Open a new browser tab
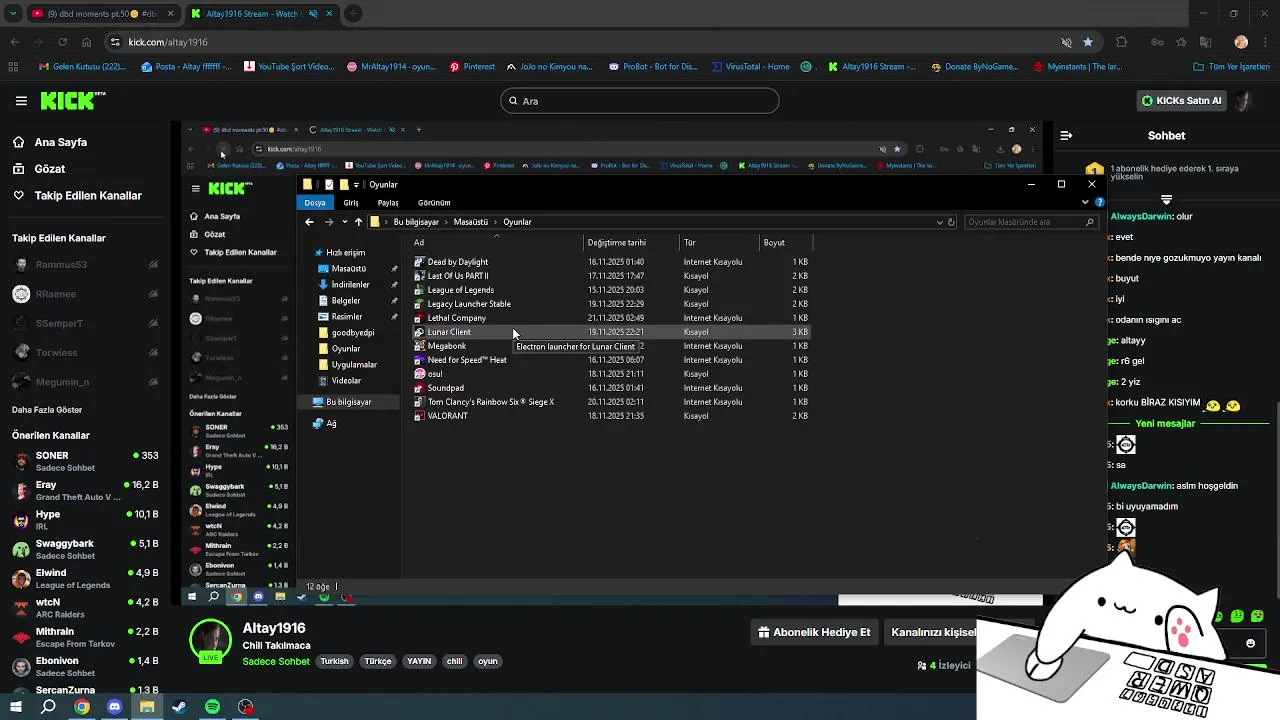The width and height of the screenshot is (1280, 720). [x=353, y=14]
